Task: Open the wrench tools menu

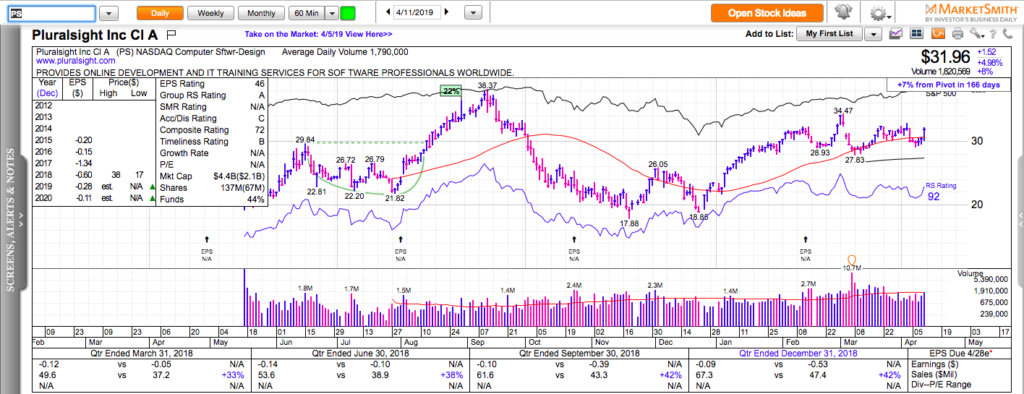Action: (x=976, y=34)
